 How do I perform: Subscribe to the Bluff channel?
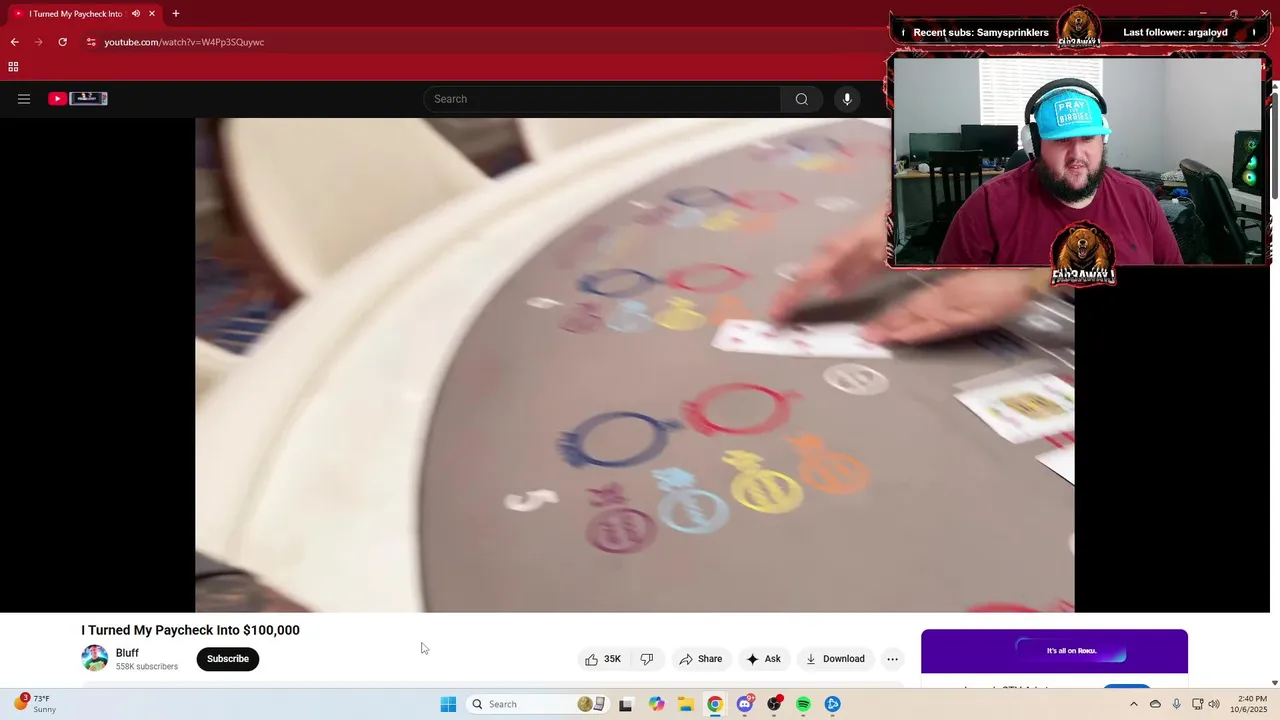[x=228, y=659]
